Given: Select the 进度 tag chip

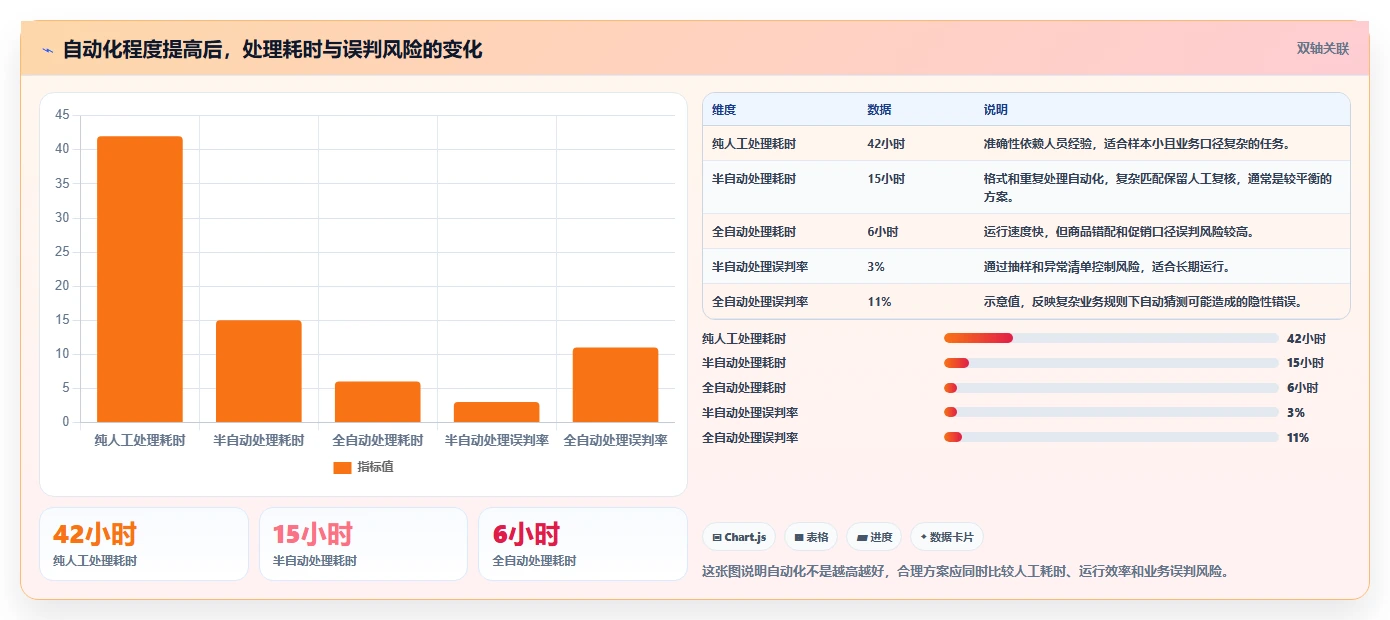Looking at the screenshot, I should [874, 537].
